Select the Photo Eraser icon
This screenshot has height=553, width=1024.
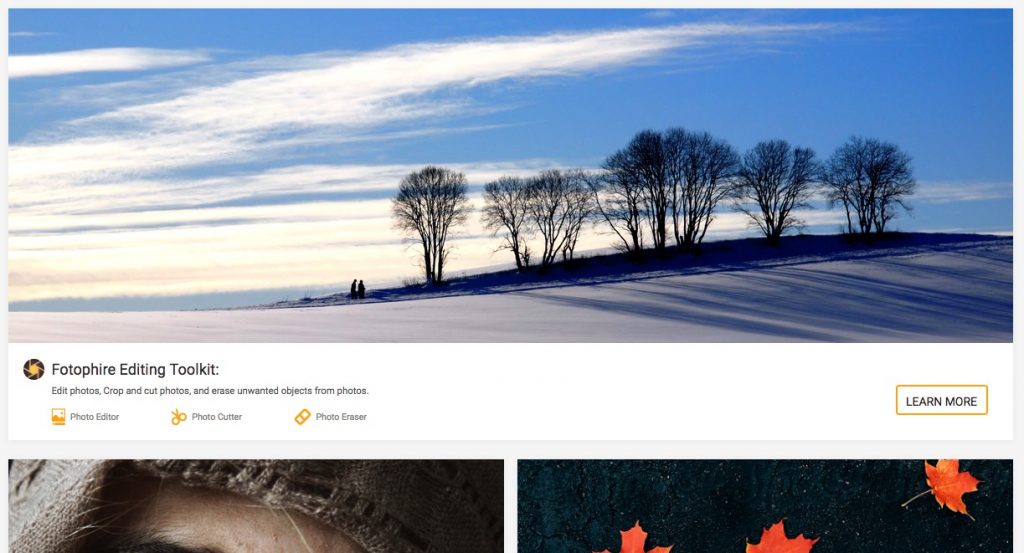[x=302, y=417]
